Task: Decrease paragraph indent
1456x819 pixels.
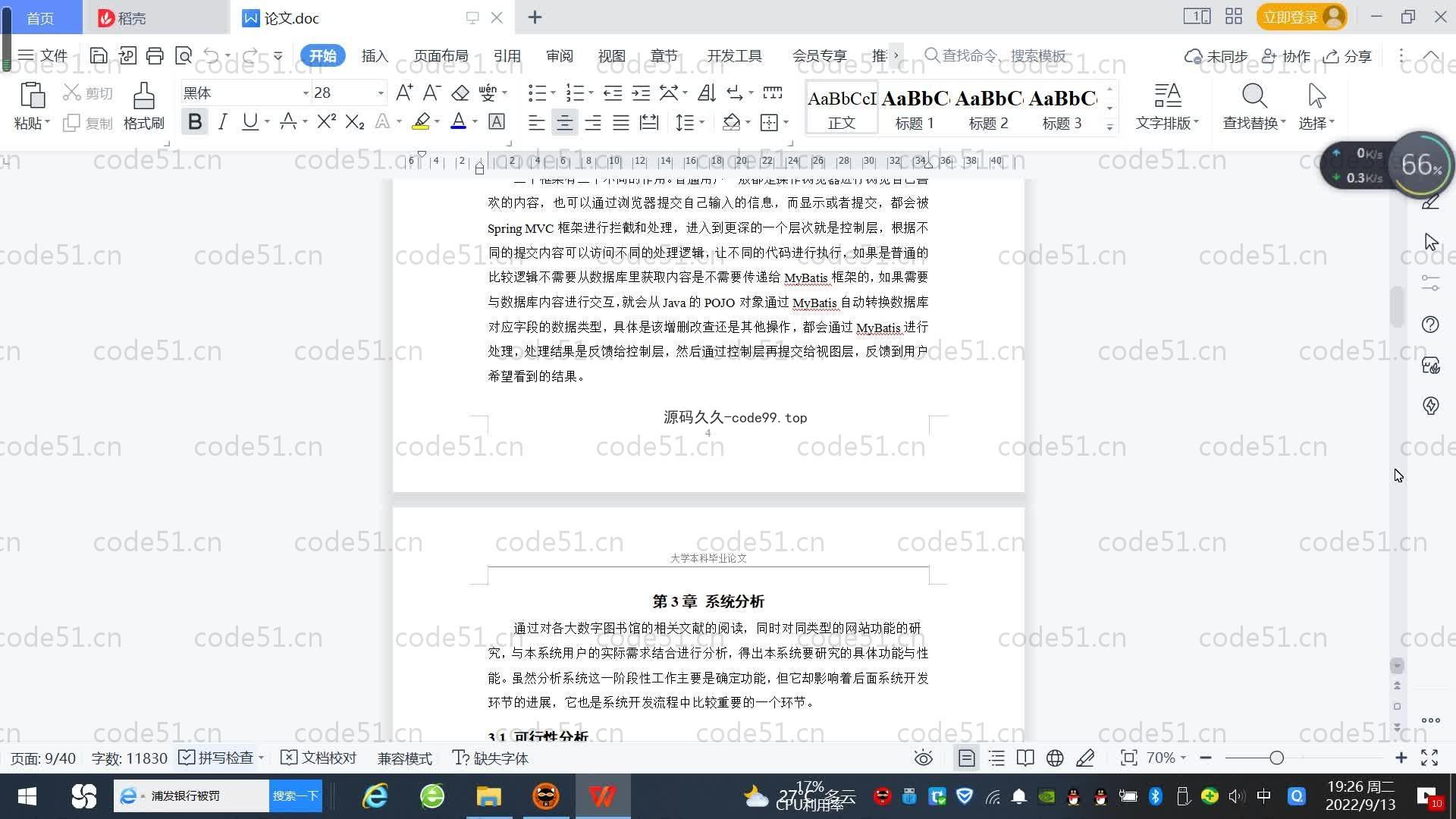Action: [x=613, y=93]
